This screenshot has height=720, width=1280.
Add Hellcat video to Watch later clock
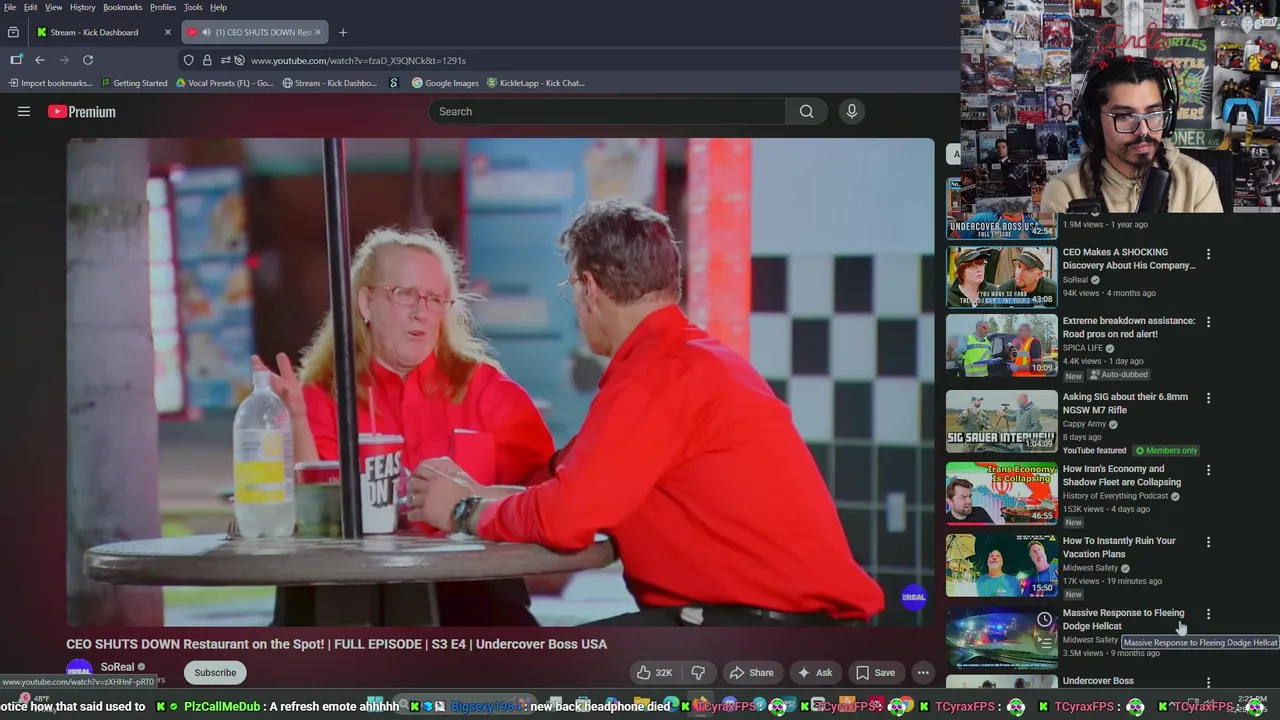click(1044, 620)
